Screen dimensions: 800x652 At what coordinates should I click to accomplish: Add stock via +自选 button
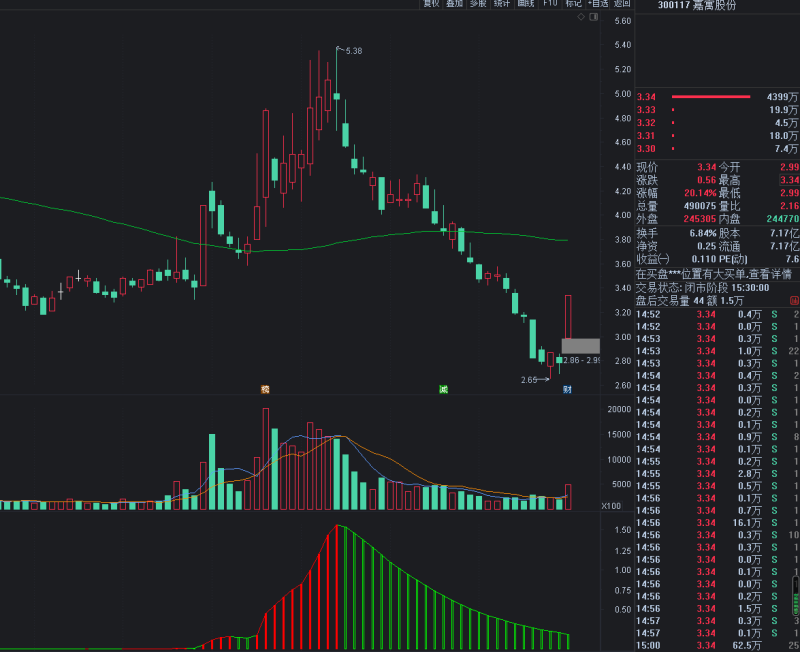598,4
